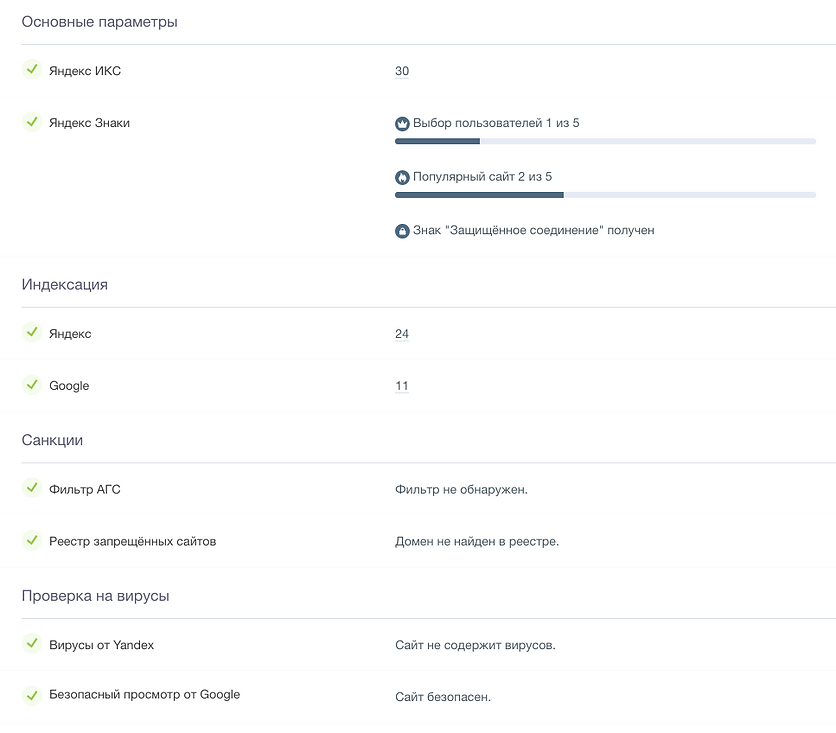
Task: Click the text Популярный сайт 2 из 5
Action: [x=482, y=177]
